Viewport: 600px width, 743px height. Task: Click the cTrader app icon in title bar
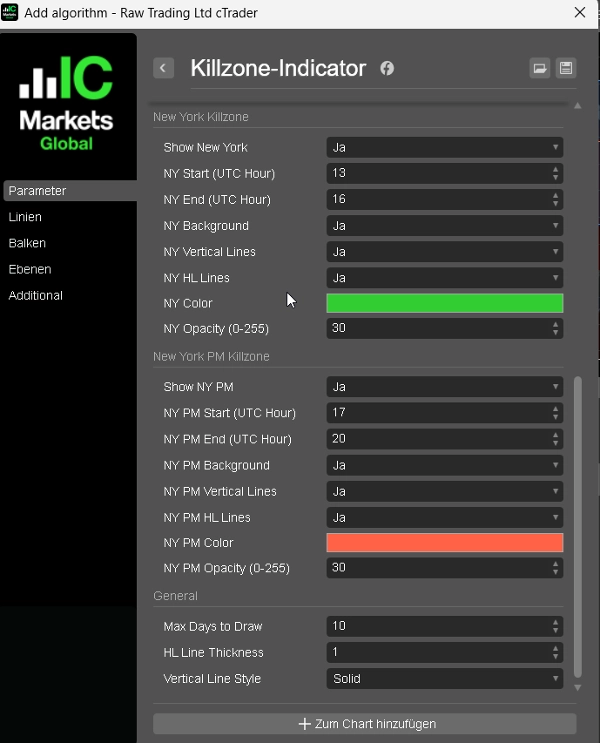11,12
